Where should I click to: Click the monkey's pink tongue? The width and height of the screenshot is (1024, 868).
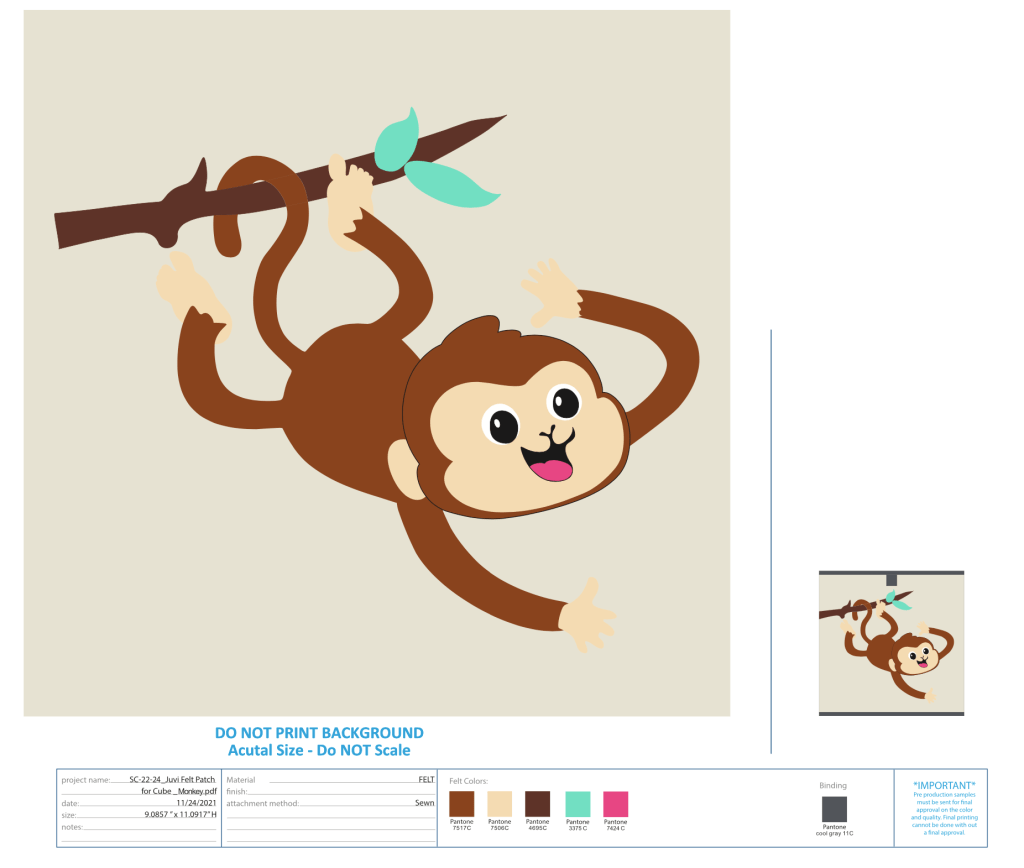(x=550, y=468)
